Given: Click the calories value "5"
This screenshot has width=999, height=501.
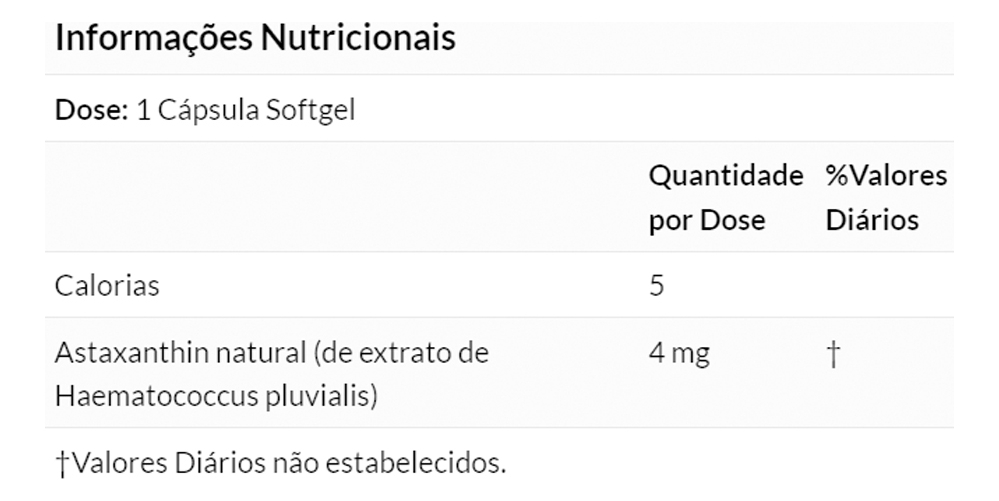Looking at the screenshot, I should (x=656, y=286).
